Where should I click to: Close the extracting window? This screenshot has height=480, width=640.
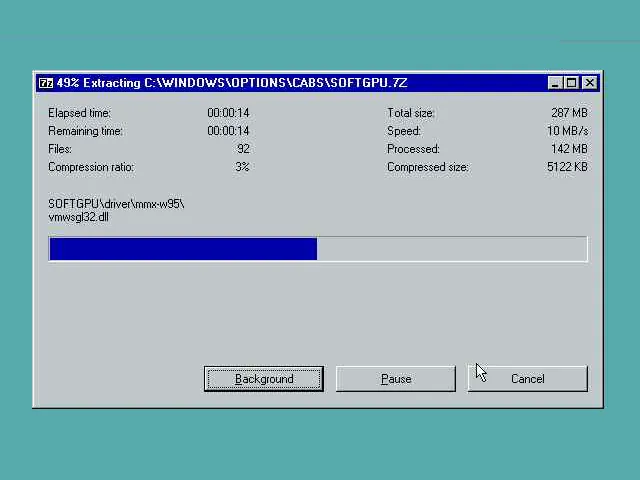coord(589,83)
